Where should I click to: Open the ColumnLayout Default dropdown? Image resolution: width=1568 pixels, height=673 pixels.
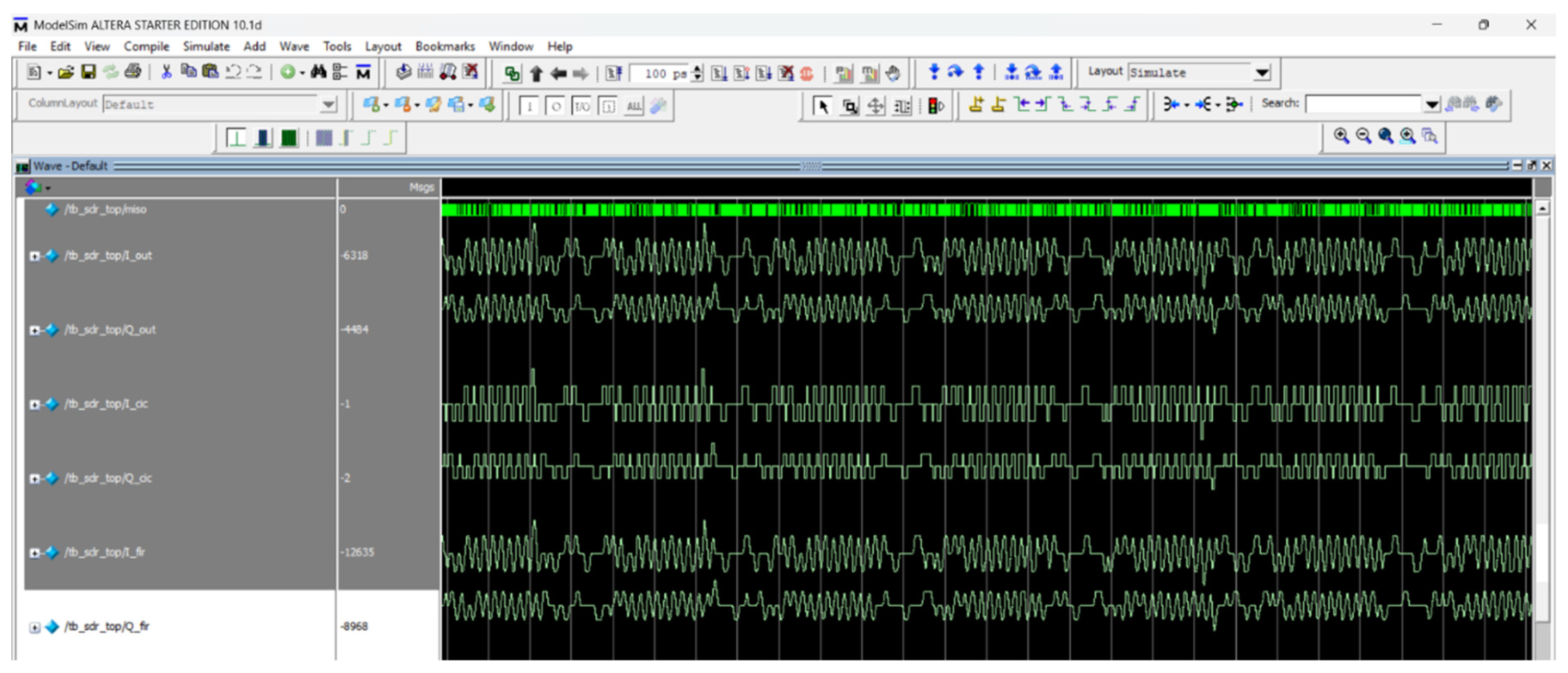328,105
